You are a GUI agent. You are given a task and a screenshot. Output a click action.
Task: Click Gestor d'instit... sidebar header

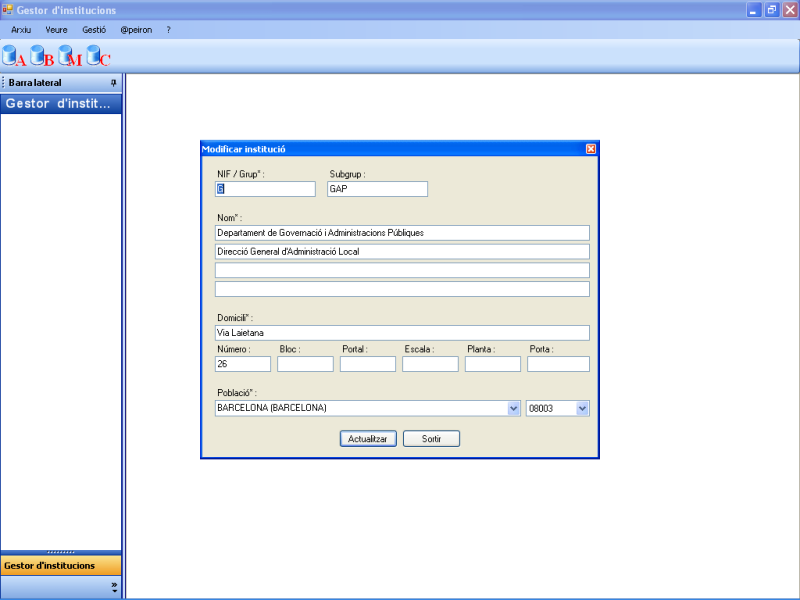(x=61, y=104)
